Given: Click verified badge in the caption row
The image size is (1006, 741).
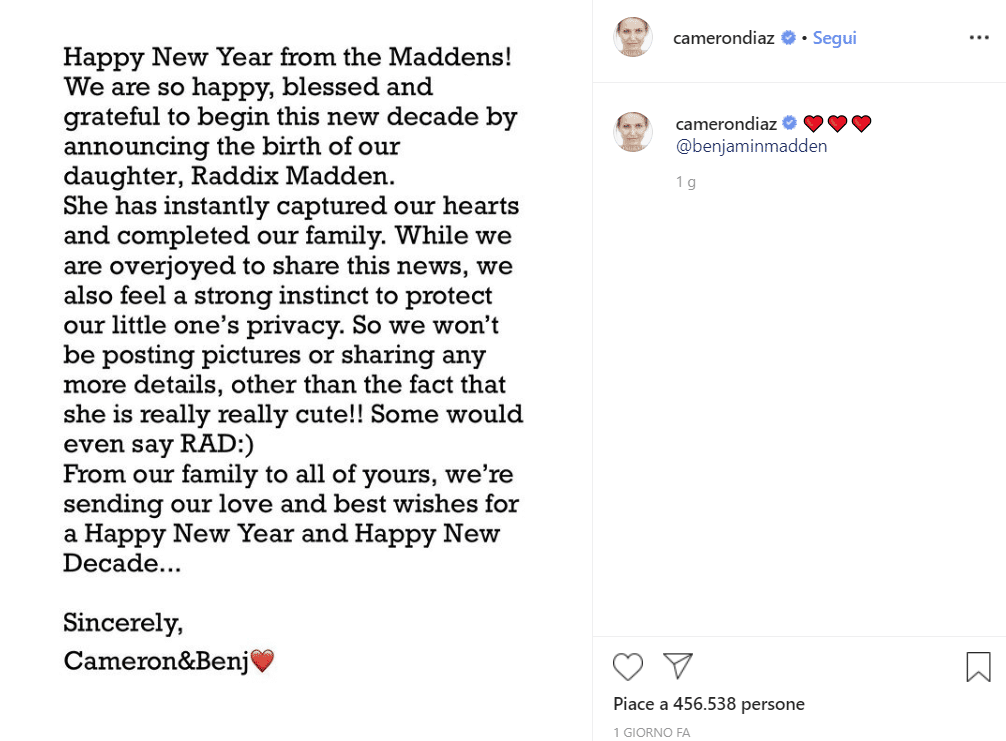Looking at the screenshot, I should coord(790,123).
